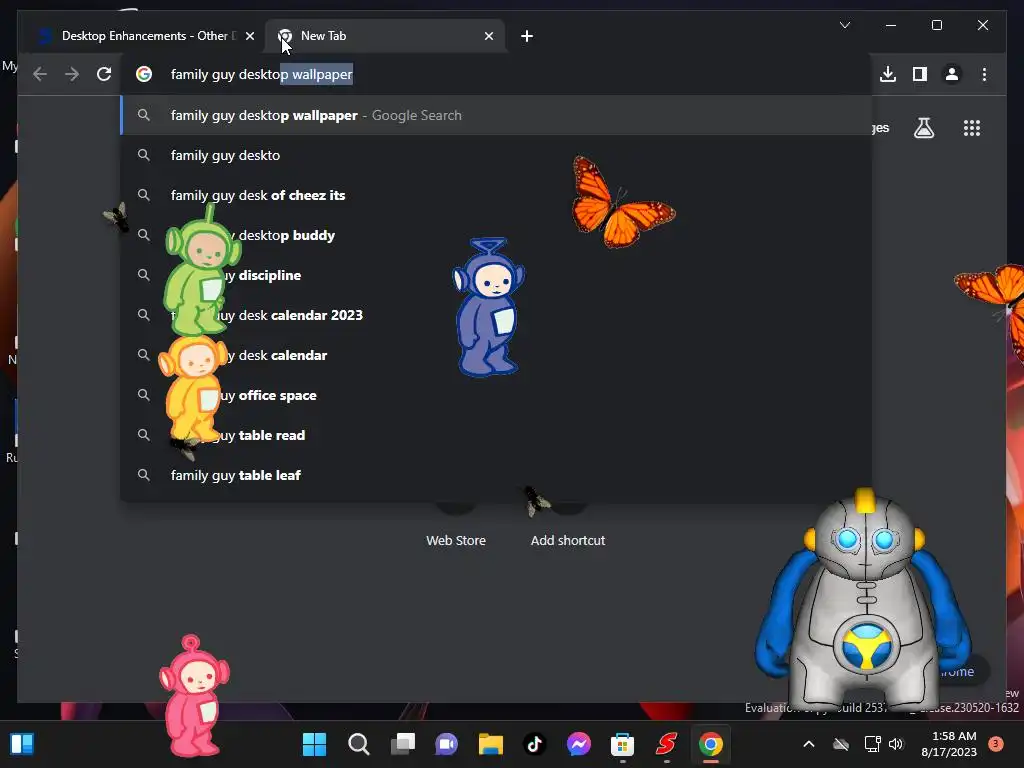Click the blue Tinky Winky character
This screenshot has width=1024, height=768.
[x=488, y=307]
